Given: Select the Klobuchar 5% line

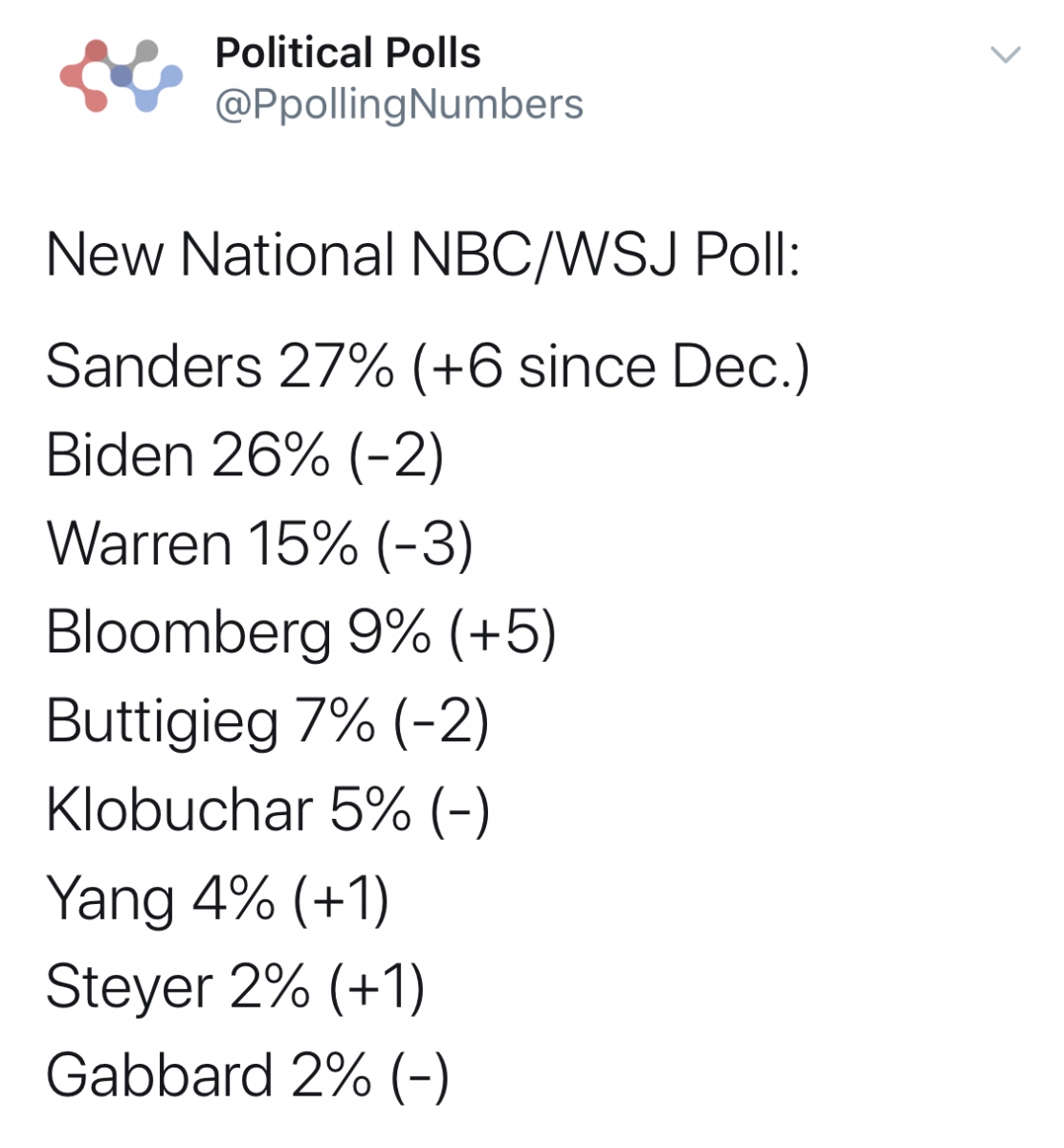Looking at the screenshot, I should (268, 811).
